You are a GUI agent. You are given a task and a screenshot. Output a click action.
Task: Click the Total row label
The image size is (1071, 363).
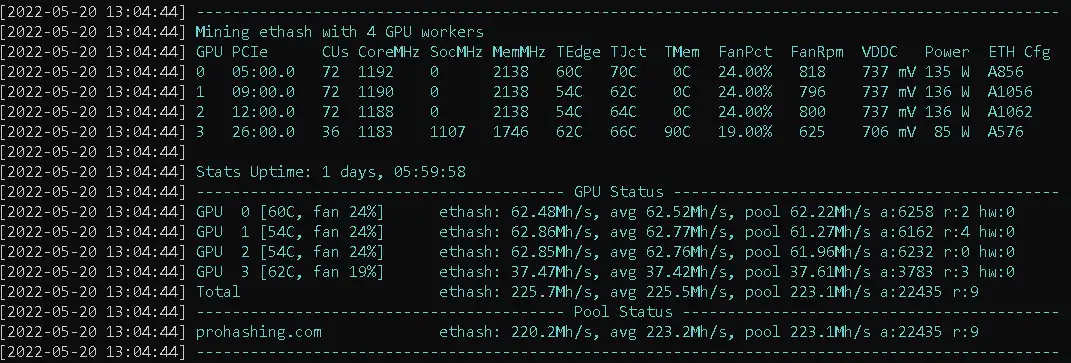[218, 292]
